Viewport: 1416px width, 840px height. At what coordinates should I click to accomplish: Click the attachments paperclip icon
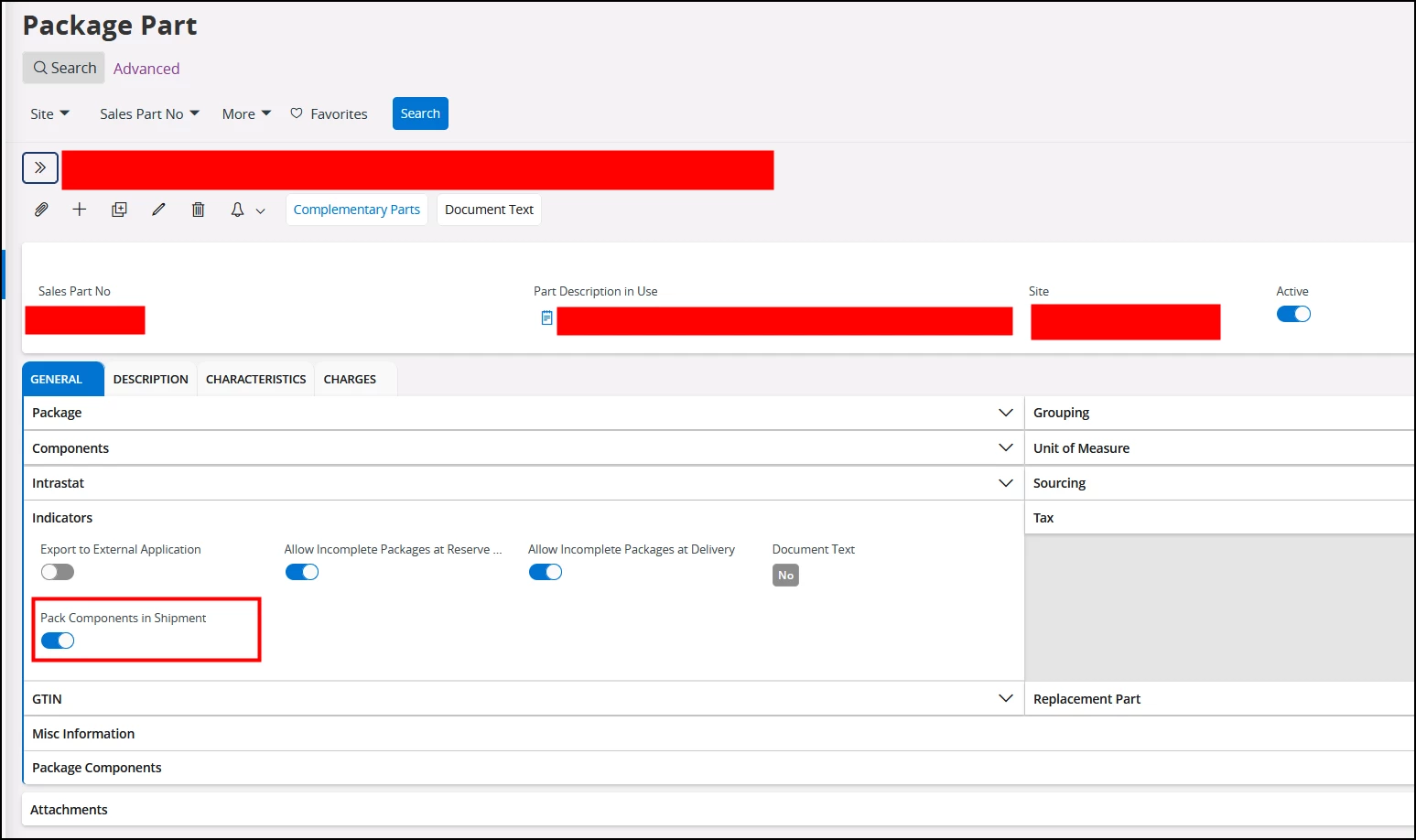pos(41,210)
